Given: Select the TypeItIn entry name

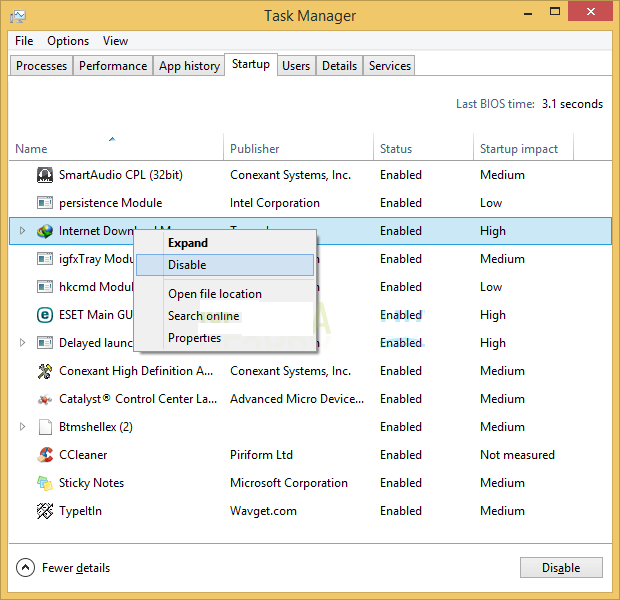Looking at the screenshot, I should [x=80, y=511].
